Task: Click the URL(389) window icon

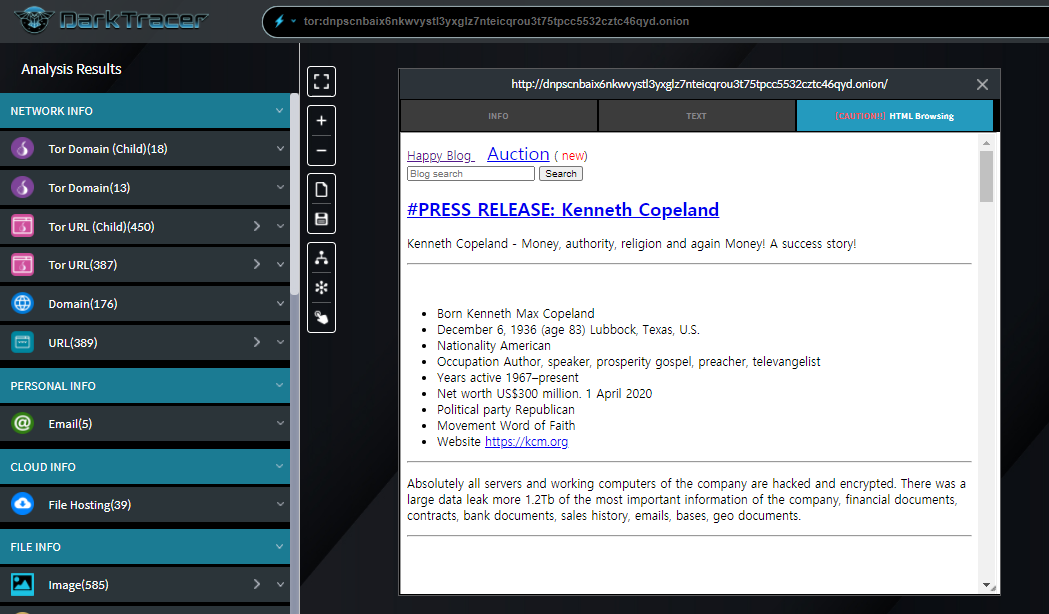Action: [x=23, y=342]
